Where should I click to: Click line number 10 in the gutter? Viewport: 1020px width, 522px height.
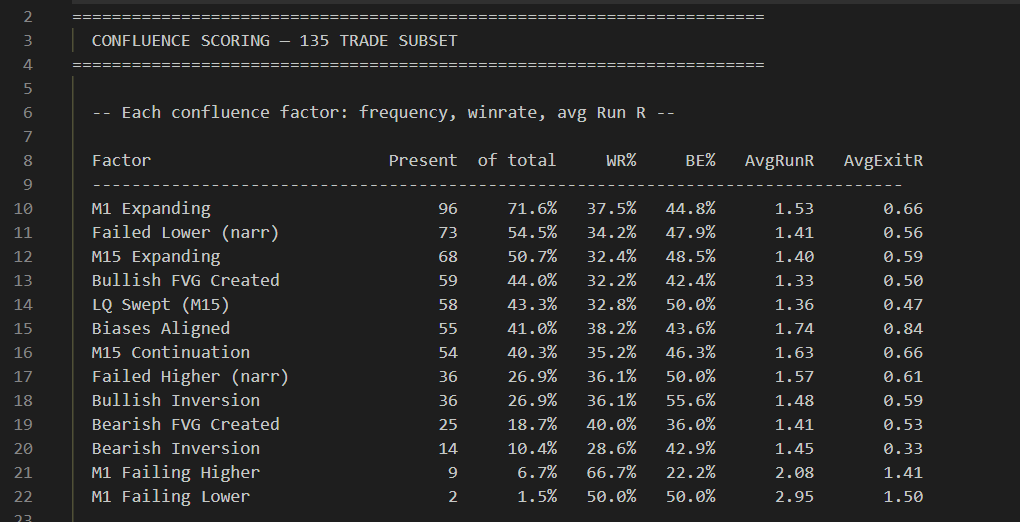[x=23, y=209]
